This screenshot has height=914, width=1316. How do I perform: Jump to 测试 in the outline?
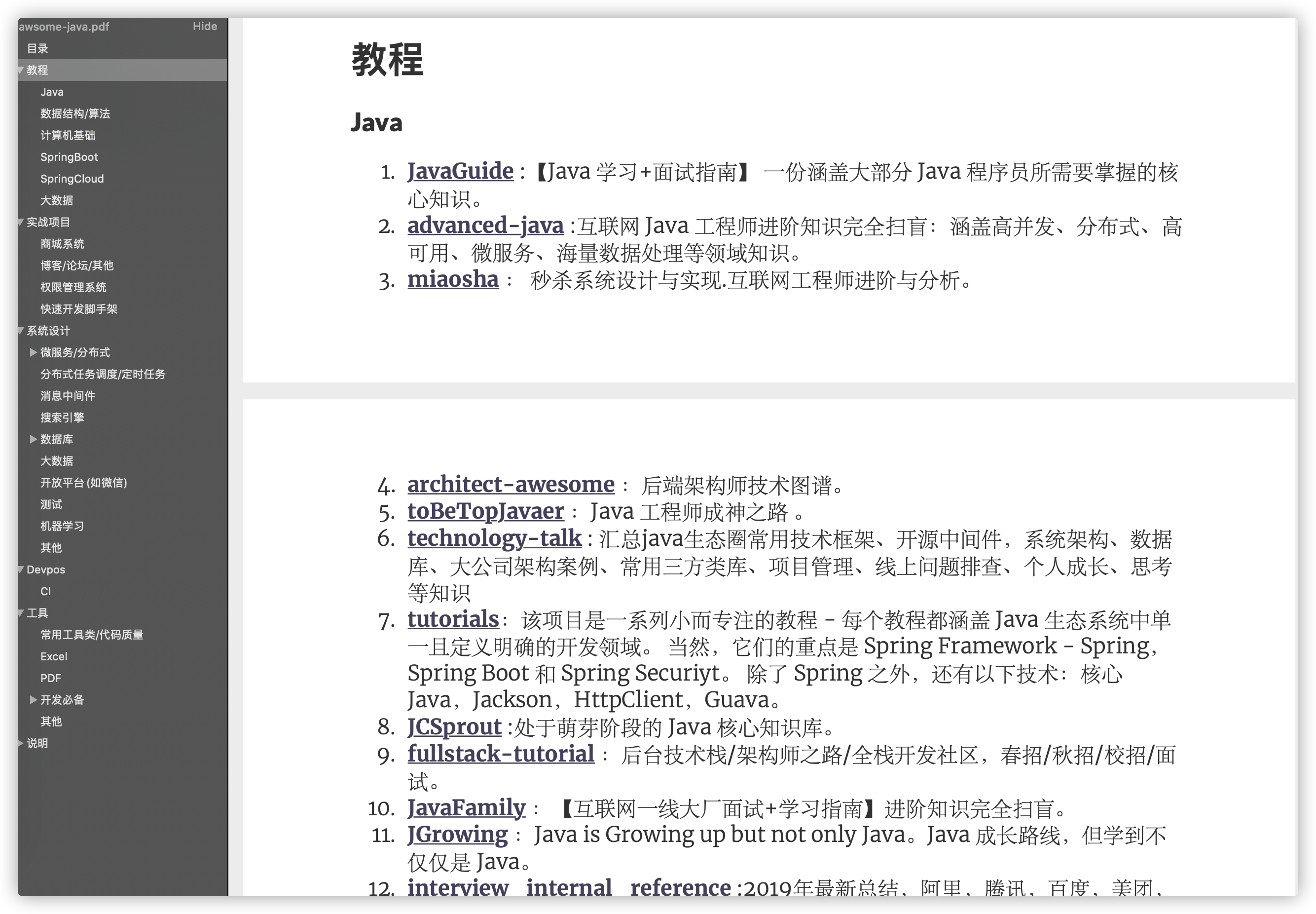click(51, 504)
